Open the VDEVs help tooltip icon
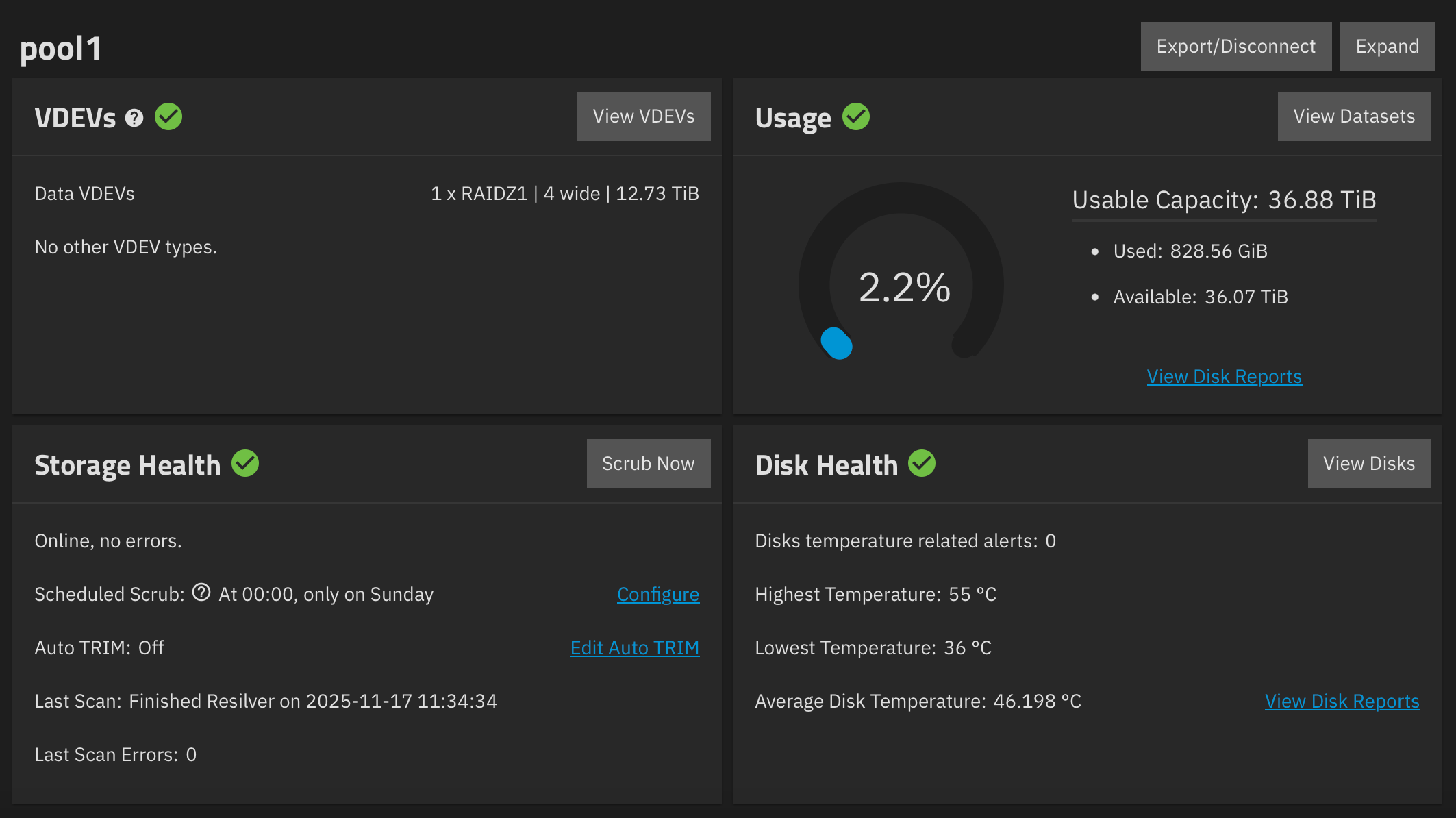The height and width of the screenshot is (818, 1456). tap(133, 117)
